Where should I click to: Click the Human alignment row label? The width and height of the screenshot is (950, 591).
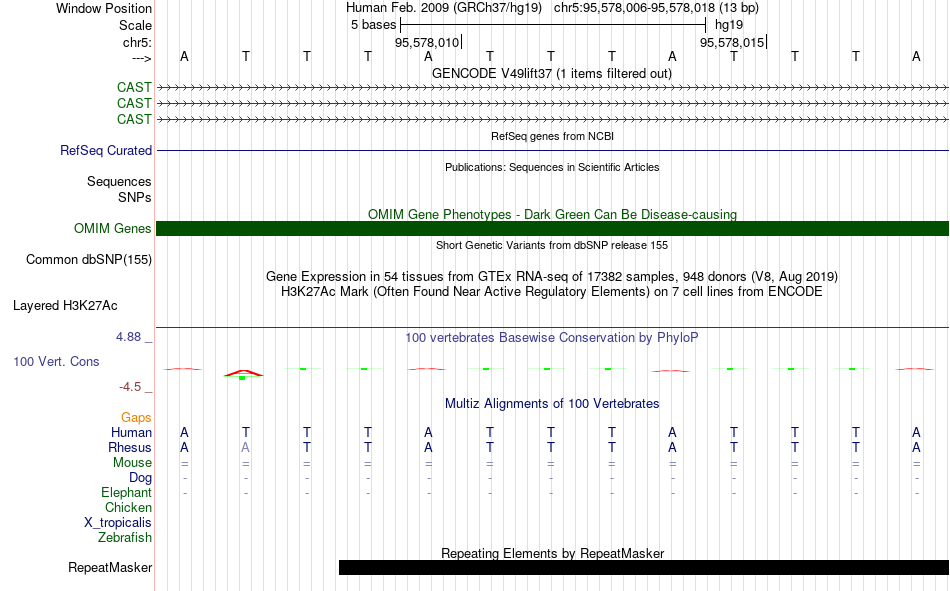pos(131,433)
